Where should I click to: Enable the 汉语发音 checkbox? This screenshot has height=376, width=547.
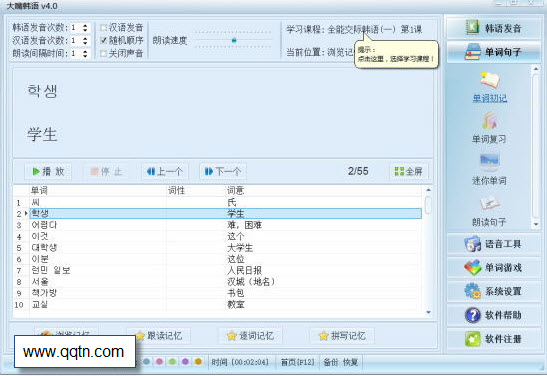click(x=103, y=28)
